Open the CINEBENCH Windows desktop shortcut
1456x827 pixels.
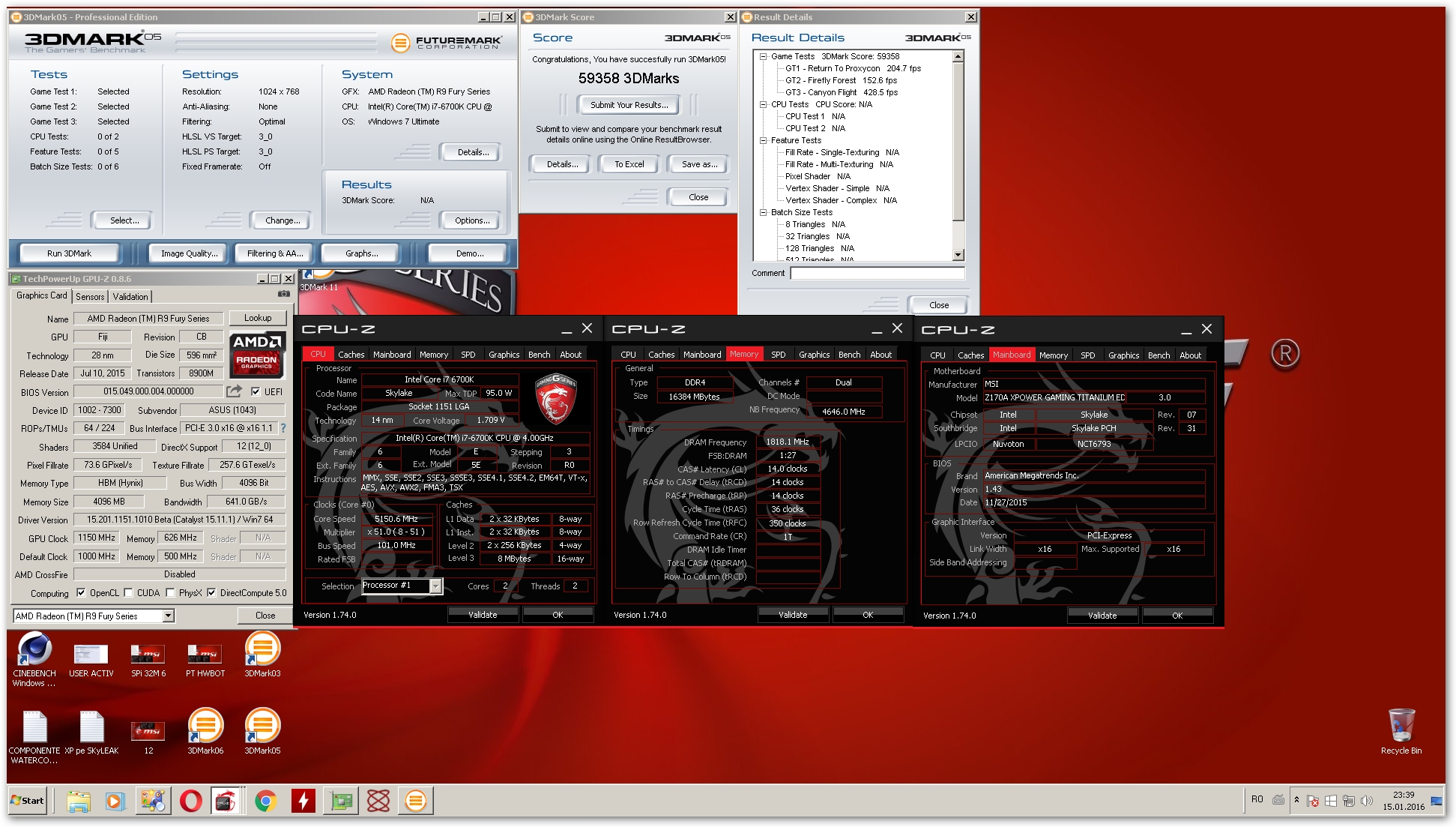point(34,658)
